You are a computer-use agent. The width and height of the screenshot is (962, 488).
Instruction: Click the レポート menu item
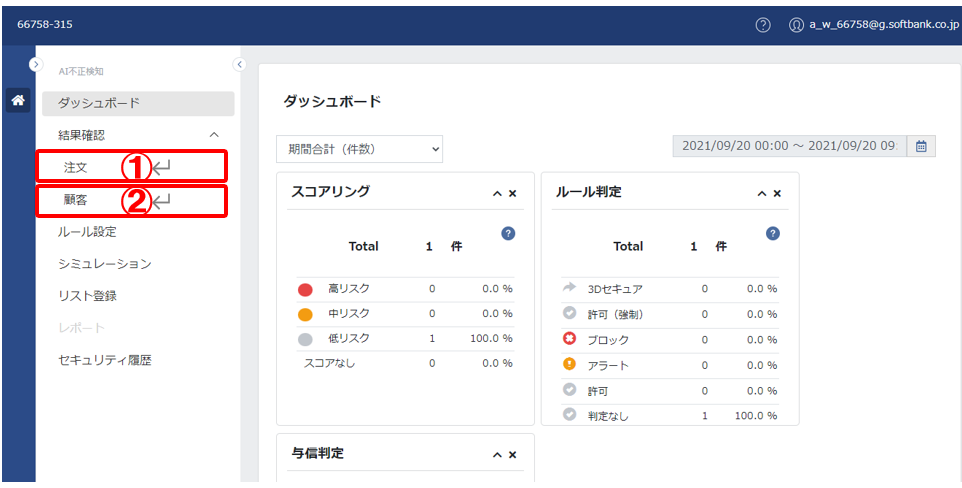[82, 328]
